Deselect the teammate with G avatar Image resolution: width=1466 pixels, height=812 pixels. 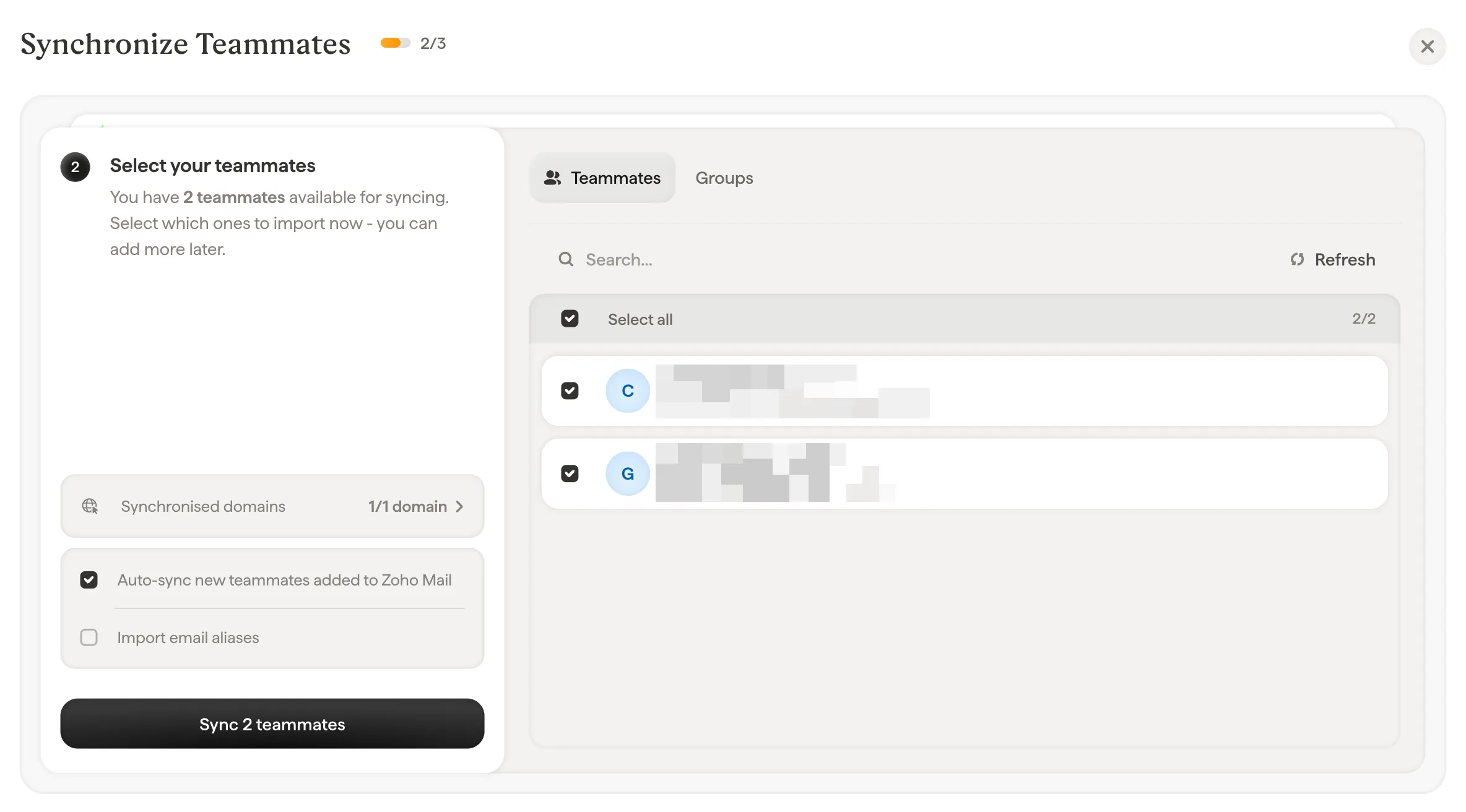570,473
